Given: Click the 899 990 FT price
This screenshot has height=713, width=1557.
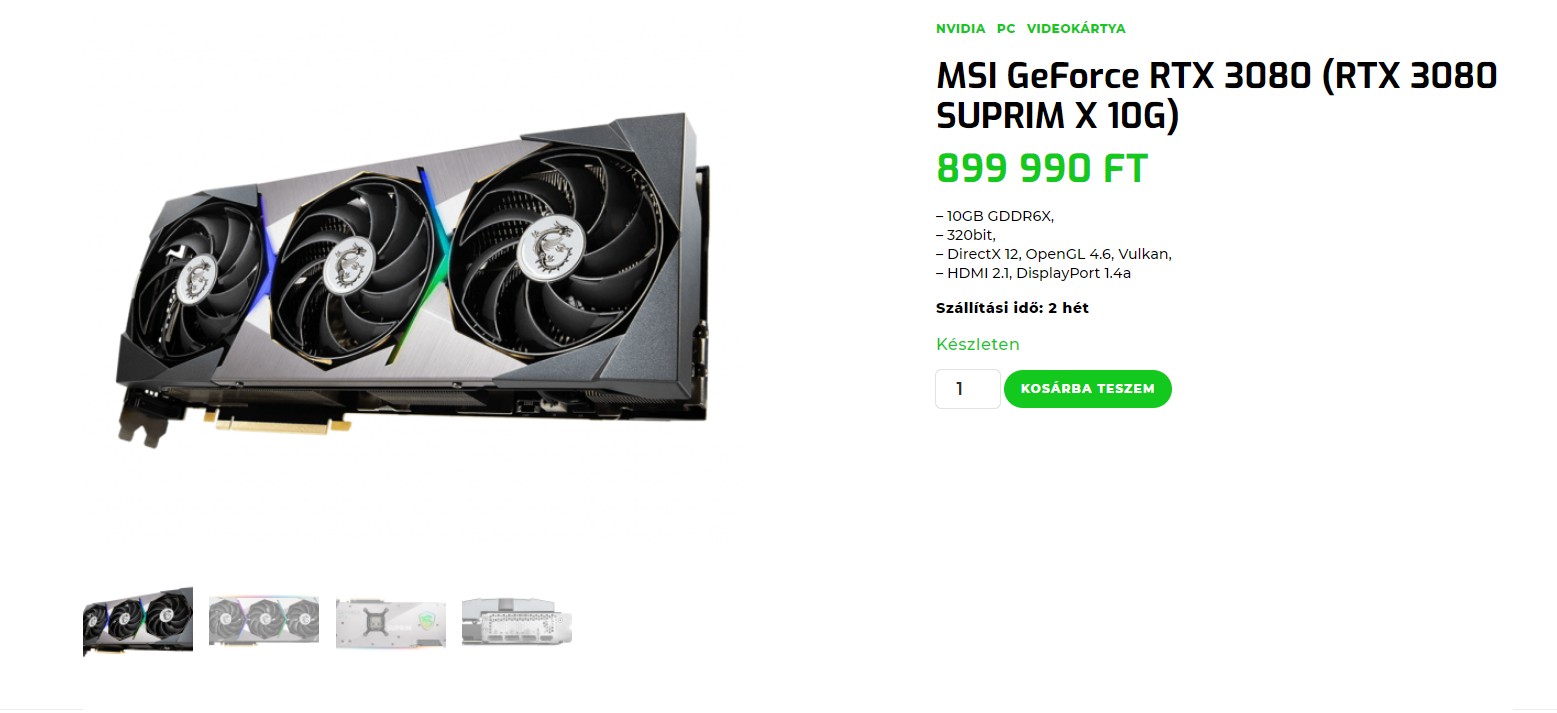Looking at the screenshot, I should click(x=1042, y=169).
